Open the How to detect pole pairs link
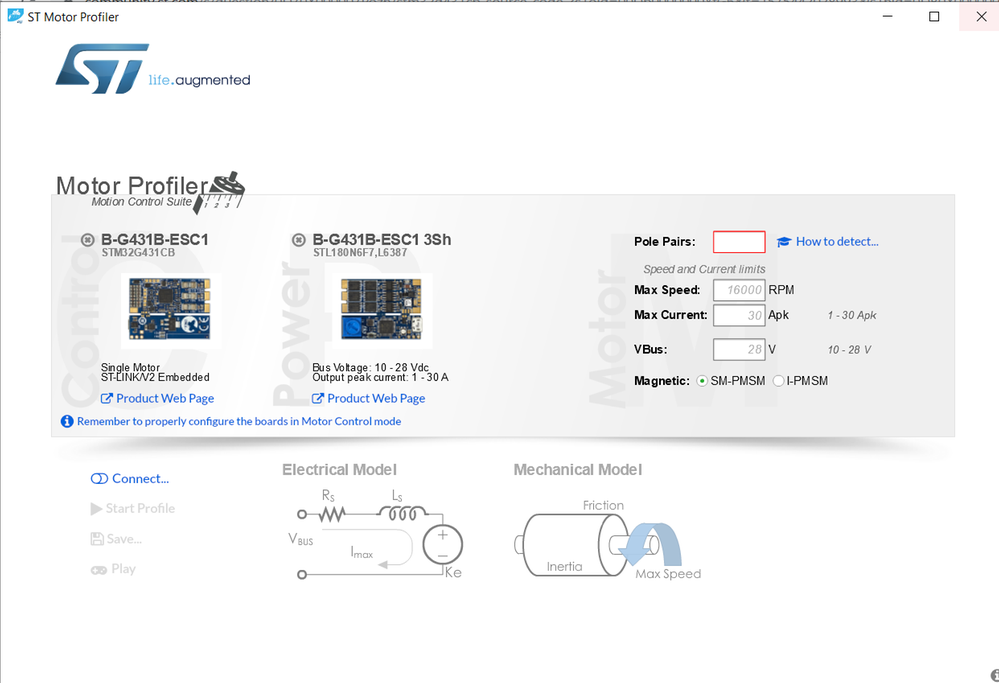Viewport: 999px width, 683px height. pyautogui.click(x=837, y=241)
